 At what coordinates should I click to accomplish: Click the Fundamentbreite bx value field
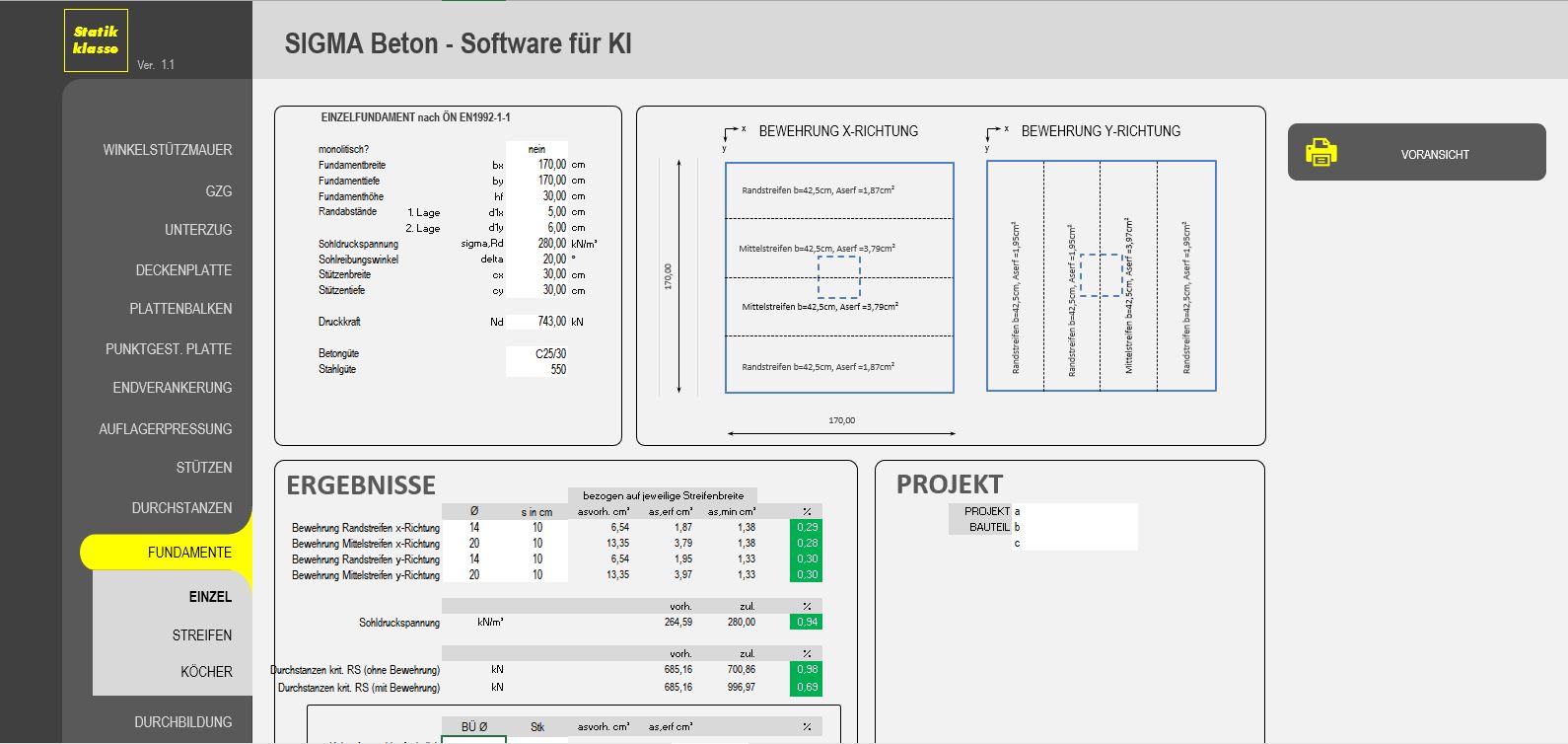click(x=538, y=165)
